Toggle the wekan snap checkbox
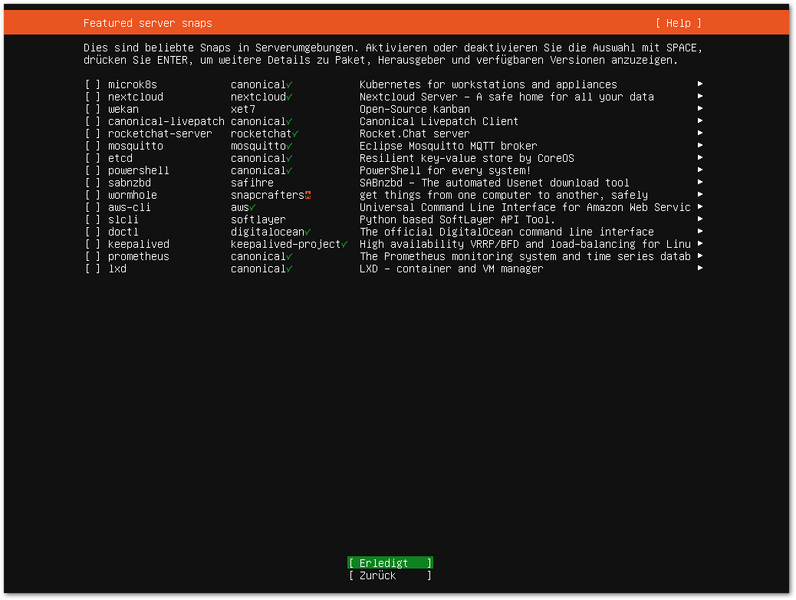Screen dimensions: 796x600 pyautogui.click(x=93, y=109)
